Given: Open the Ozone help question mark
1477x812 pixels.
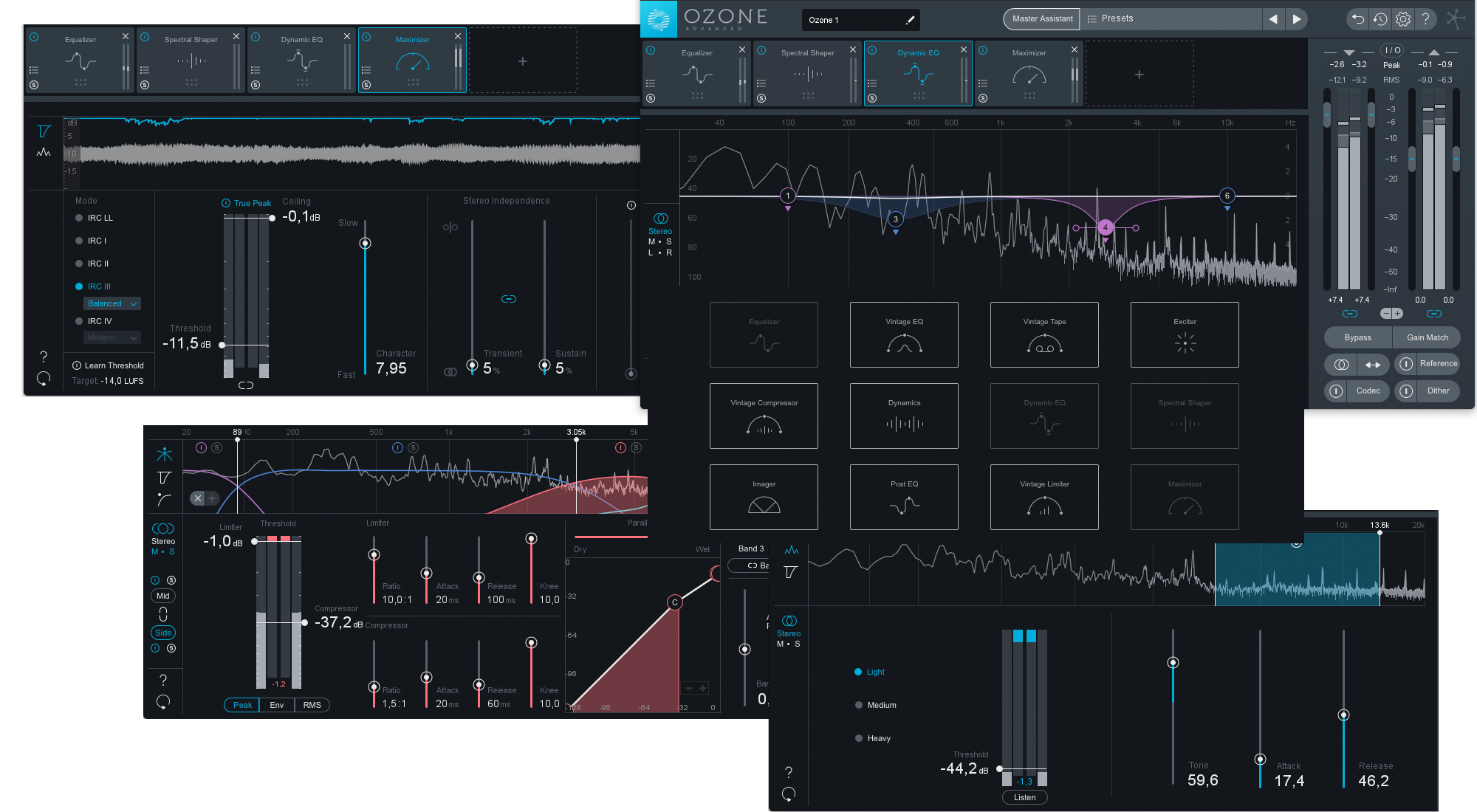Looking at the screenshot, I should [x=1426, y=19].
